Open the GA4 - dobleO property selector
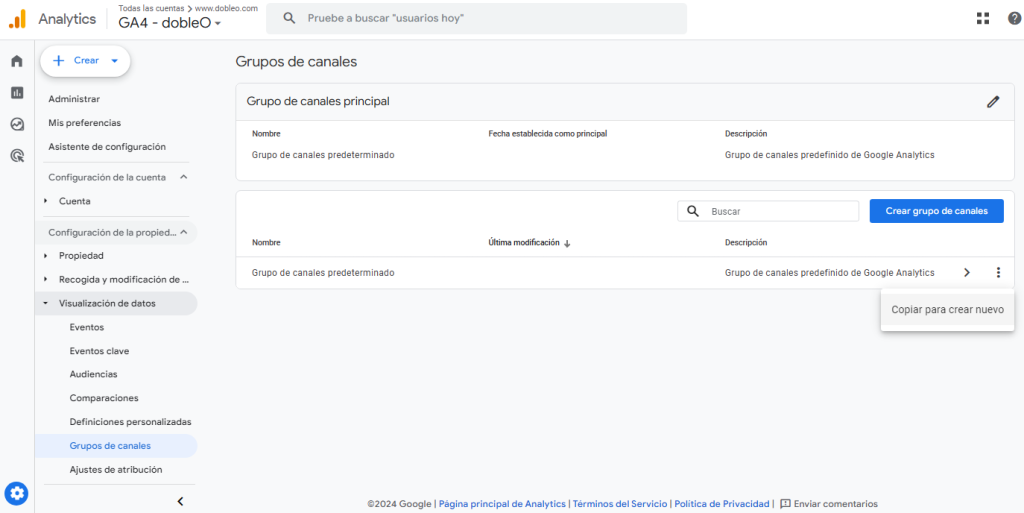The height and width of the screenshot is (513, 1024). [169, 23]
